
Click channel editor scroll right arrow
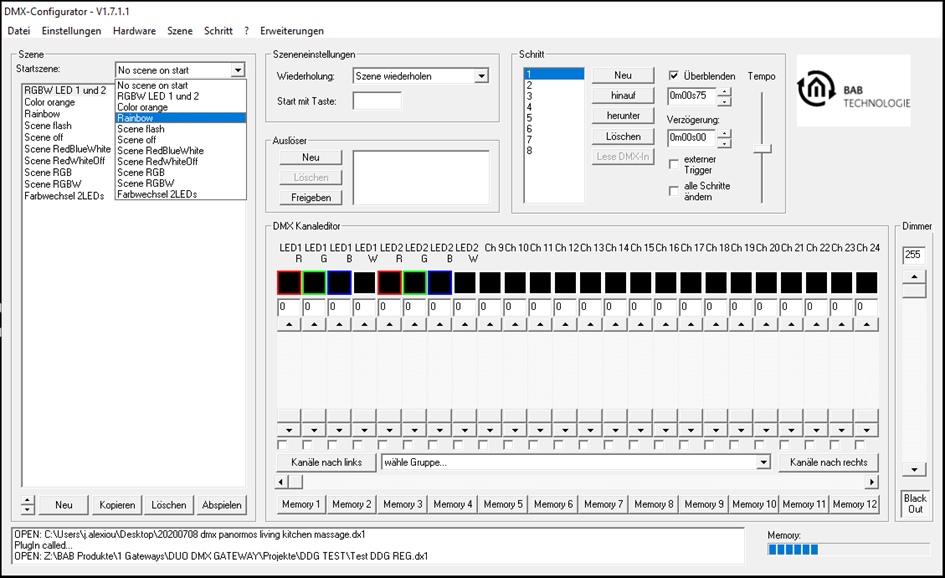871,482
